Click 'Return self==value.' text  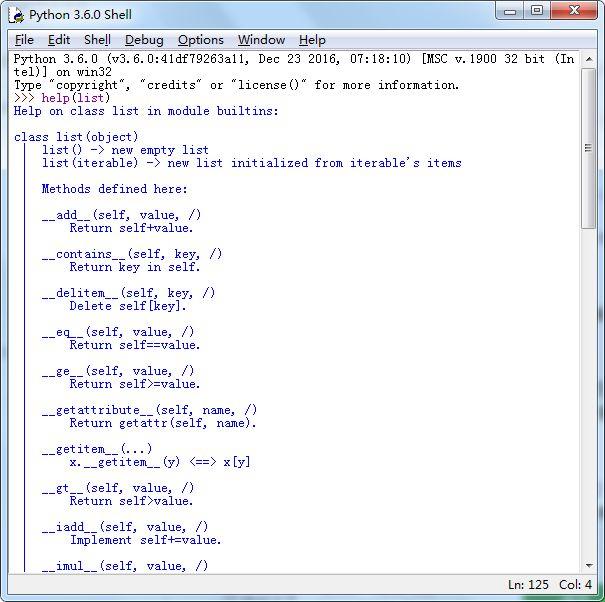pos(135,345)
